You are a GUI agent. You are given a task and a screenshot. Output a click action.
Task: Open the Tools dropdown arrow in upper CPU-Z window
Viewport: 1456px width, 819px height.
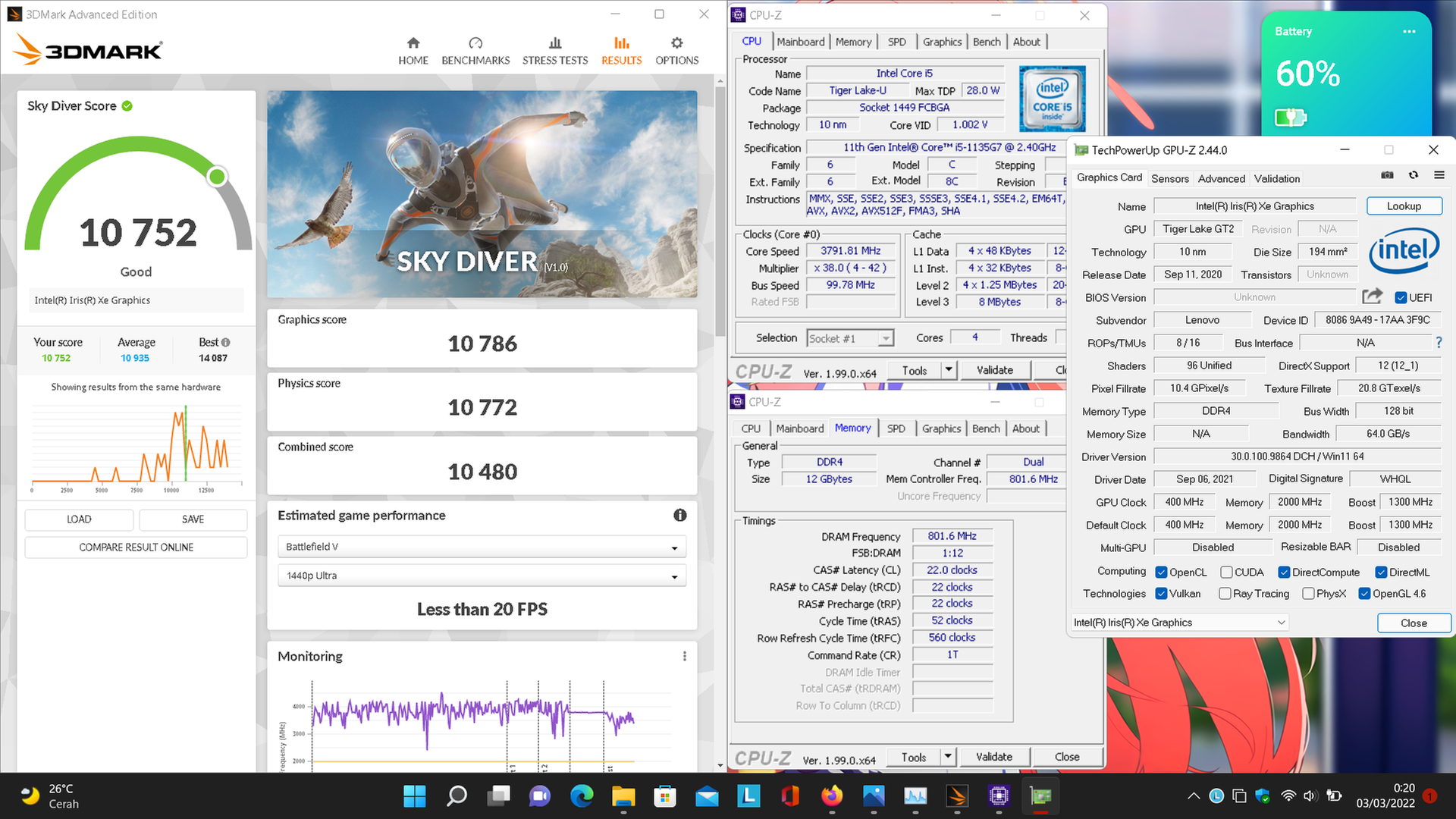[x=948, y=370]
